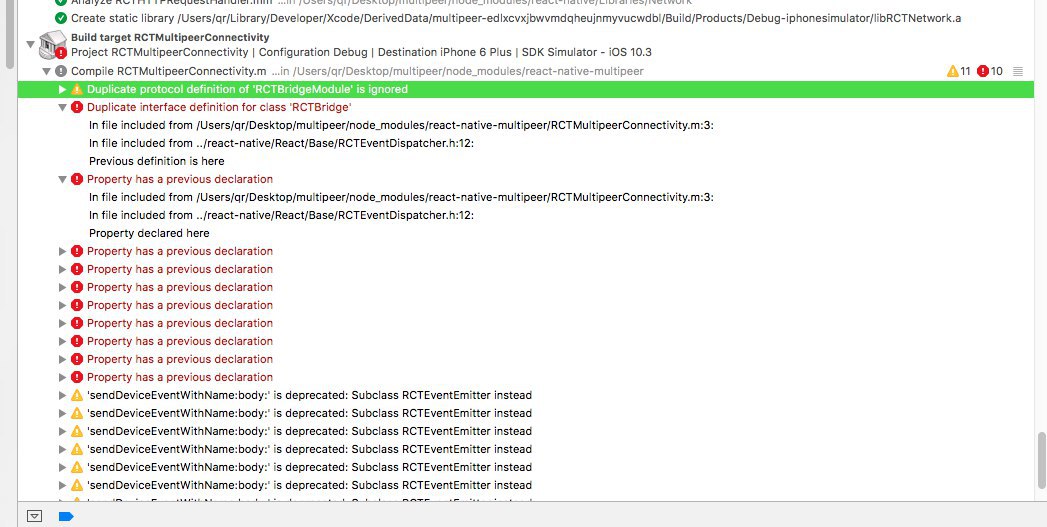Collapse the Duplicate interface definition error
Image resolution: width=1047 pixels, height=527 pixels.
coord(63,107)
